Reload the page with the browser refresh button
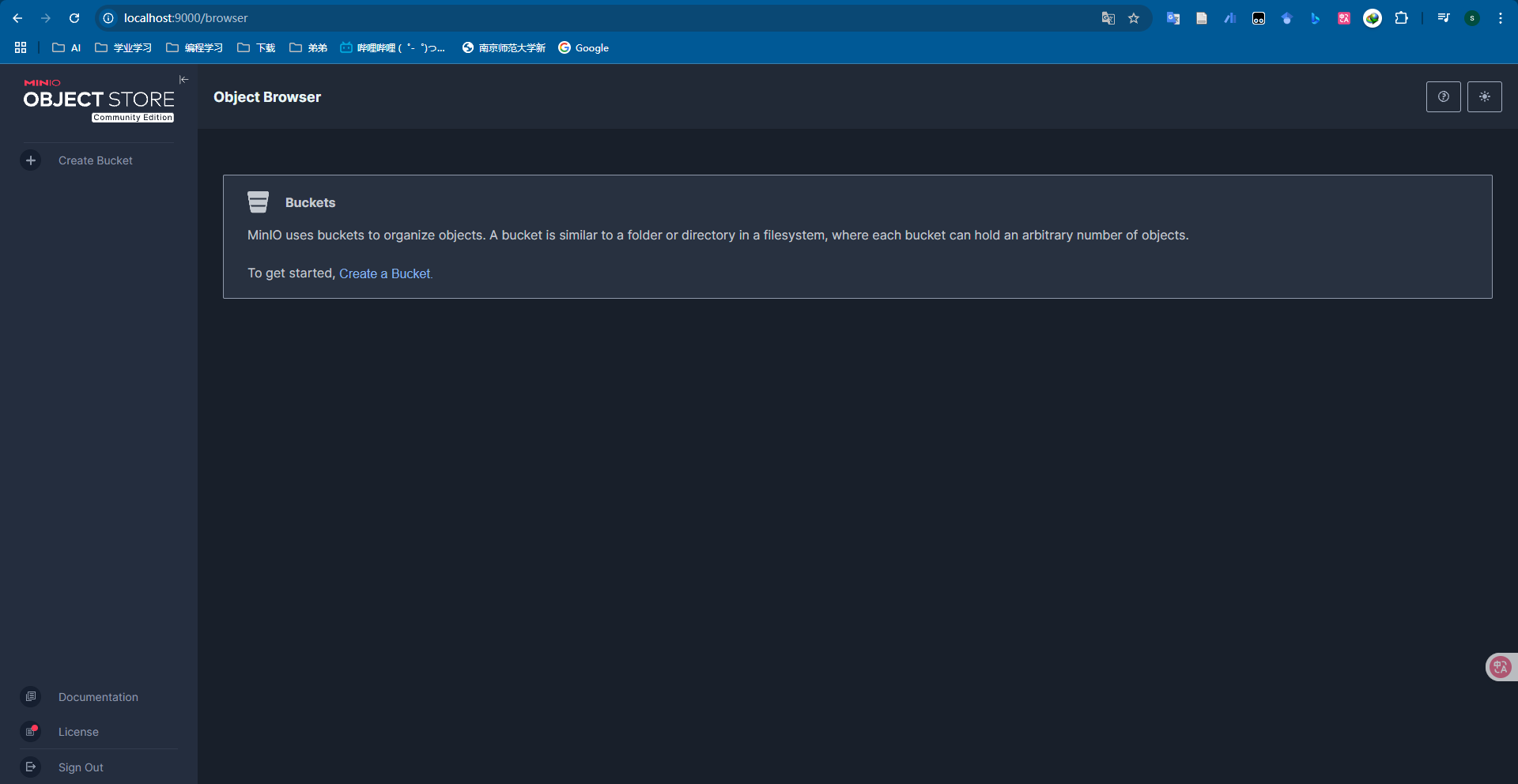 pyautogui.click(x=74, y=18)
